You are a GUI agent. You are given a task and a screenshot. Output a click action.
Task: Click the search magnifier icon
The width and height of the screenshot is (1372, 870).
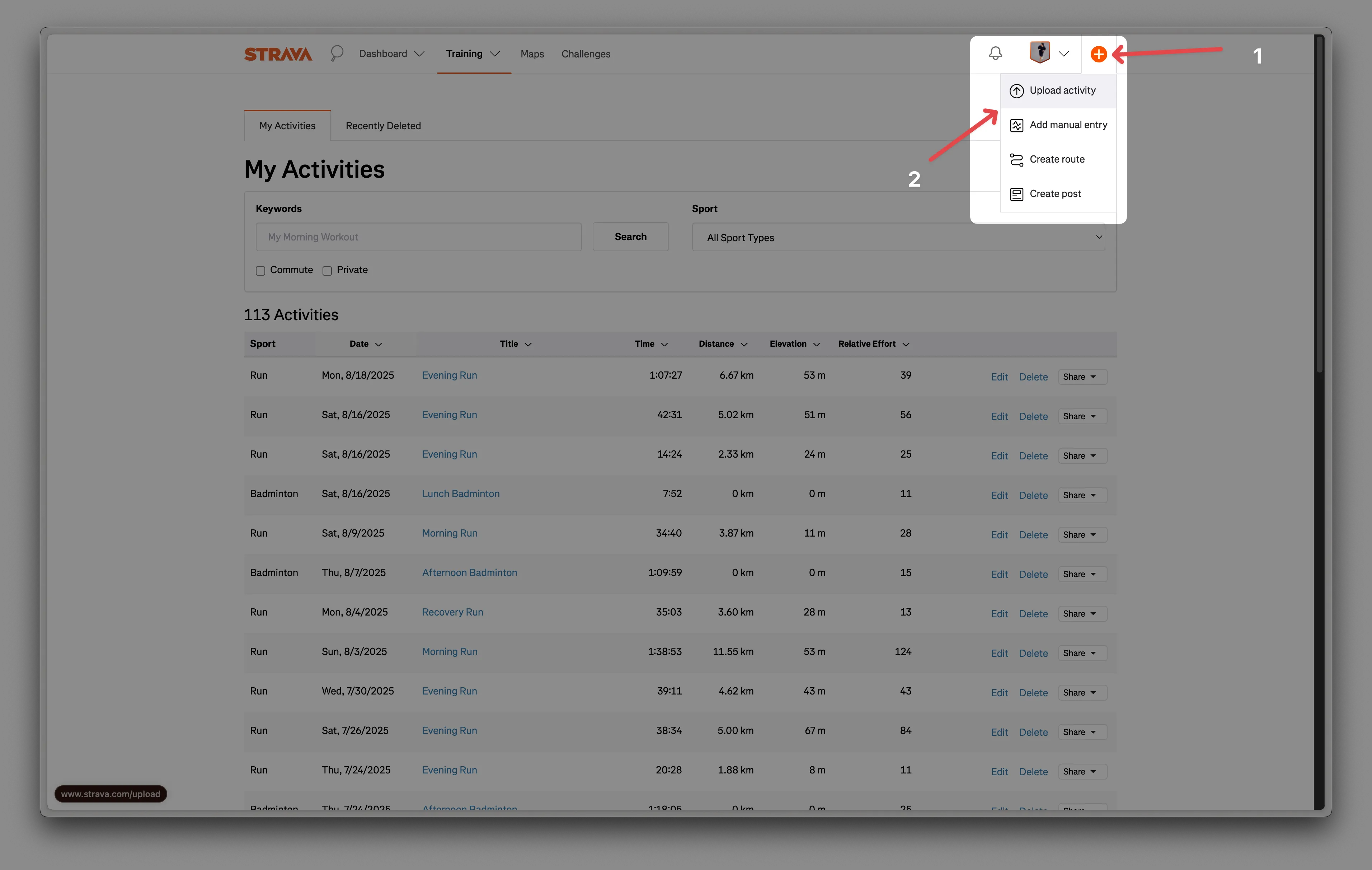[x=337, y=53]
